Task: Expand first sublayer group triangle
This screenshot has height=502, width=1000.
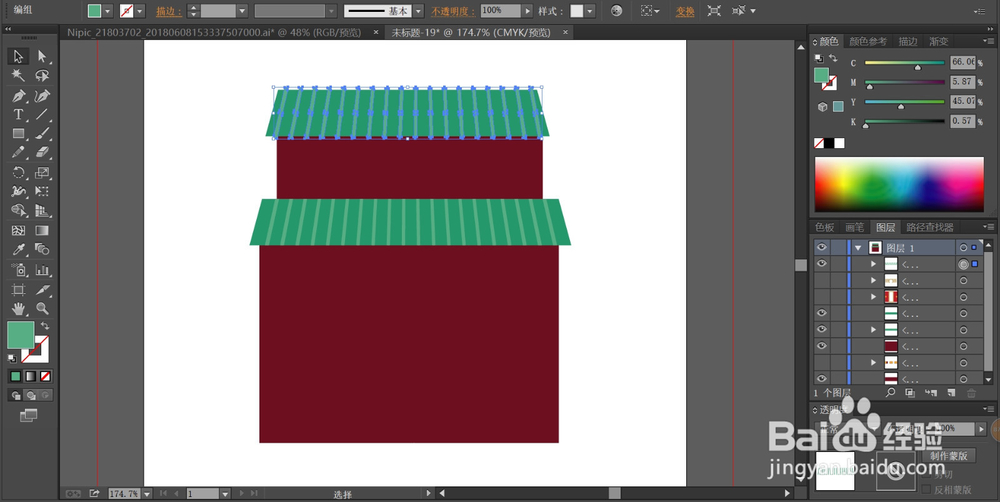Action: [874, 263]
